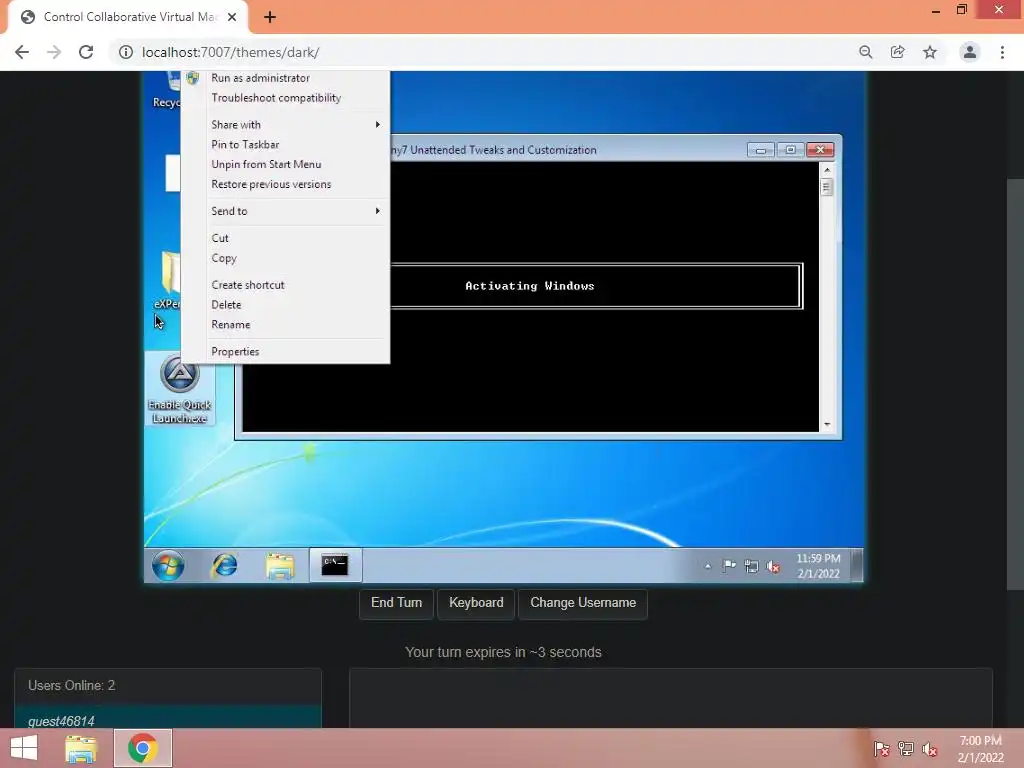Screen dimensions: 1024x768
Task: Click Copy in the context menu
Action: click(285, 258)
